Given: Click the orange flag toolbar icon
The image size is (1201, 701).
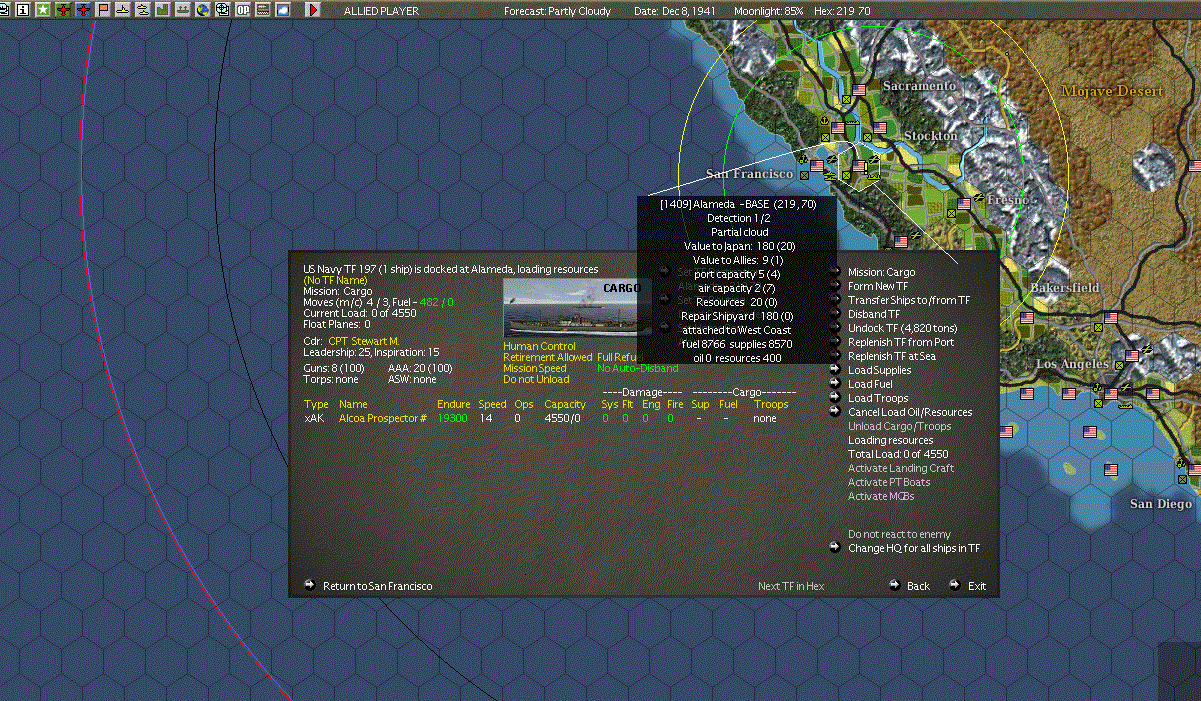Looking at the screenshot, I should click(103, 10).
